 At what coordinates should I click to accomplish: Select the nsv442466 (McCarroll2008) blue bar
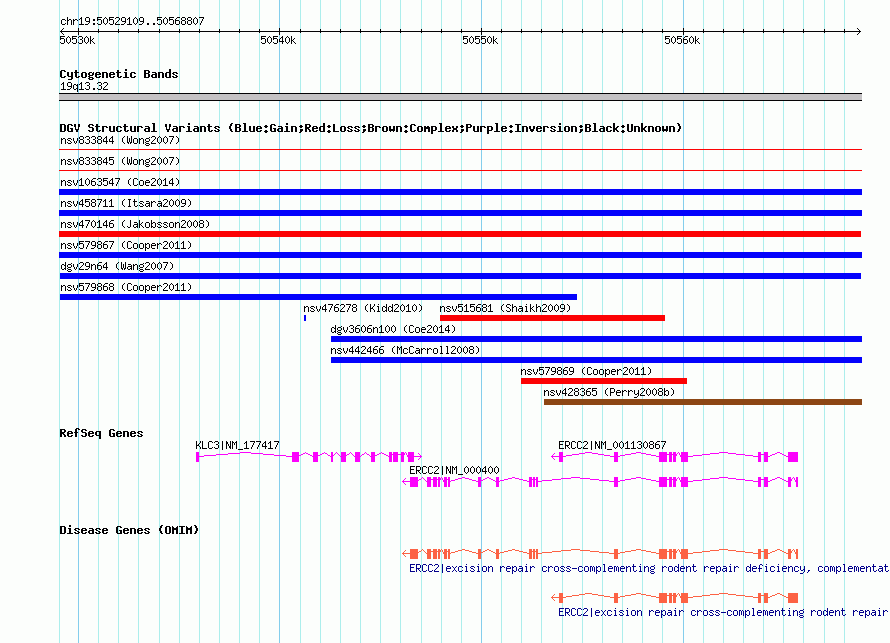[x=596, y=360]
